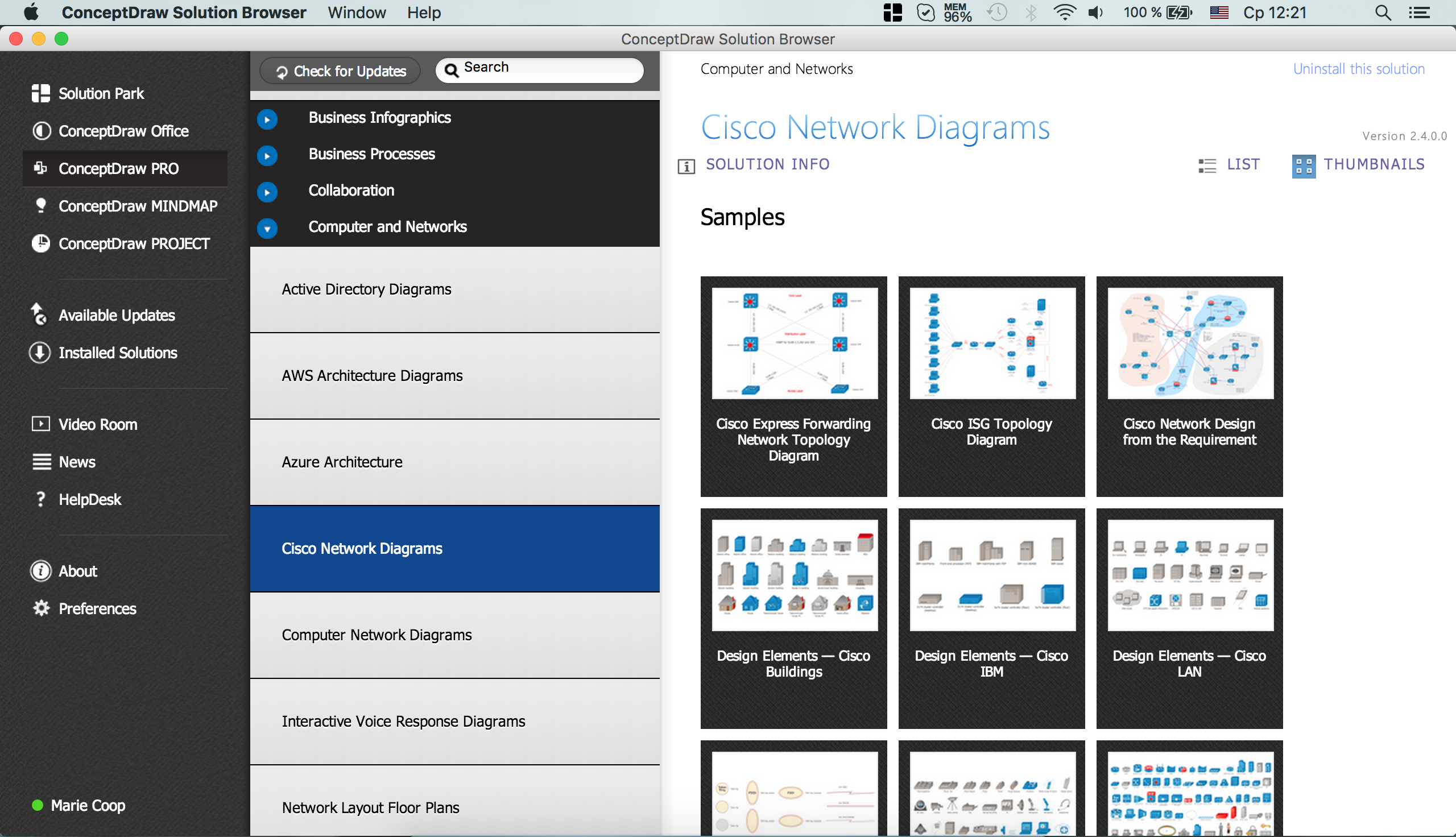This screenshot has width=1456, height=837.
Task: Select the ConceptDraw PROJECT icon
Action: coord(40,244)
